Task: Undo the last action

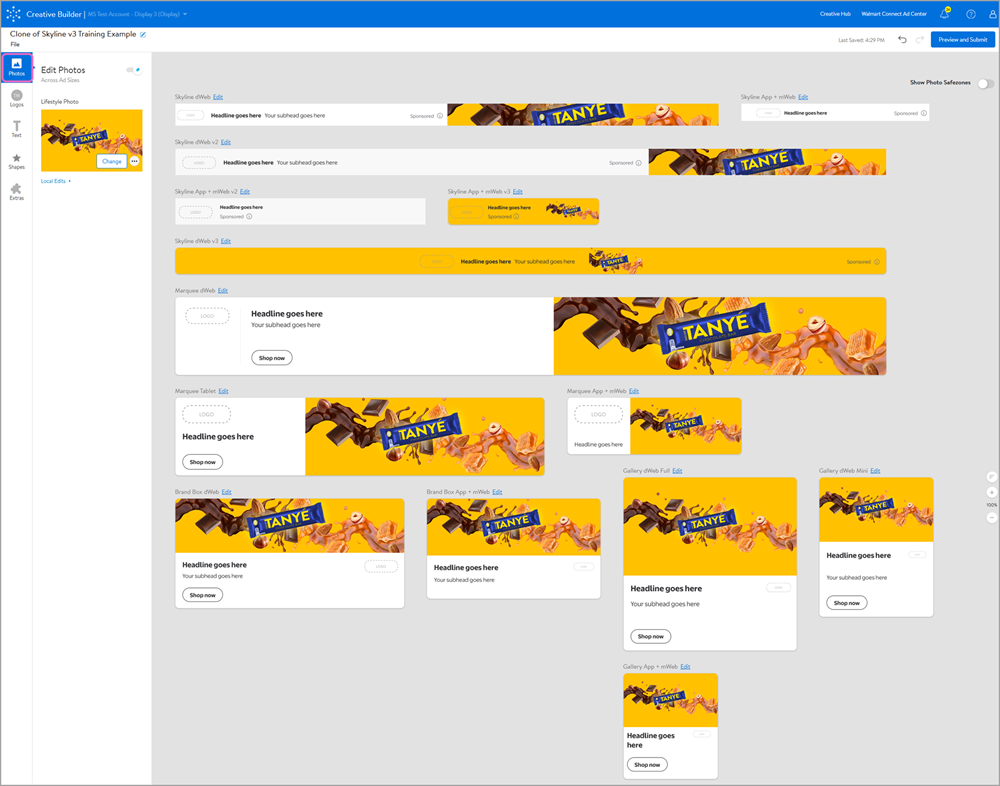Action: [902, 40]
